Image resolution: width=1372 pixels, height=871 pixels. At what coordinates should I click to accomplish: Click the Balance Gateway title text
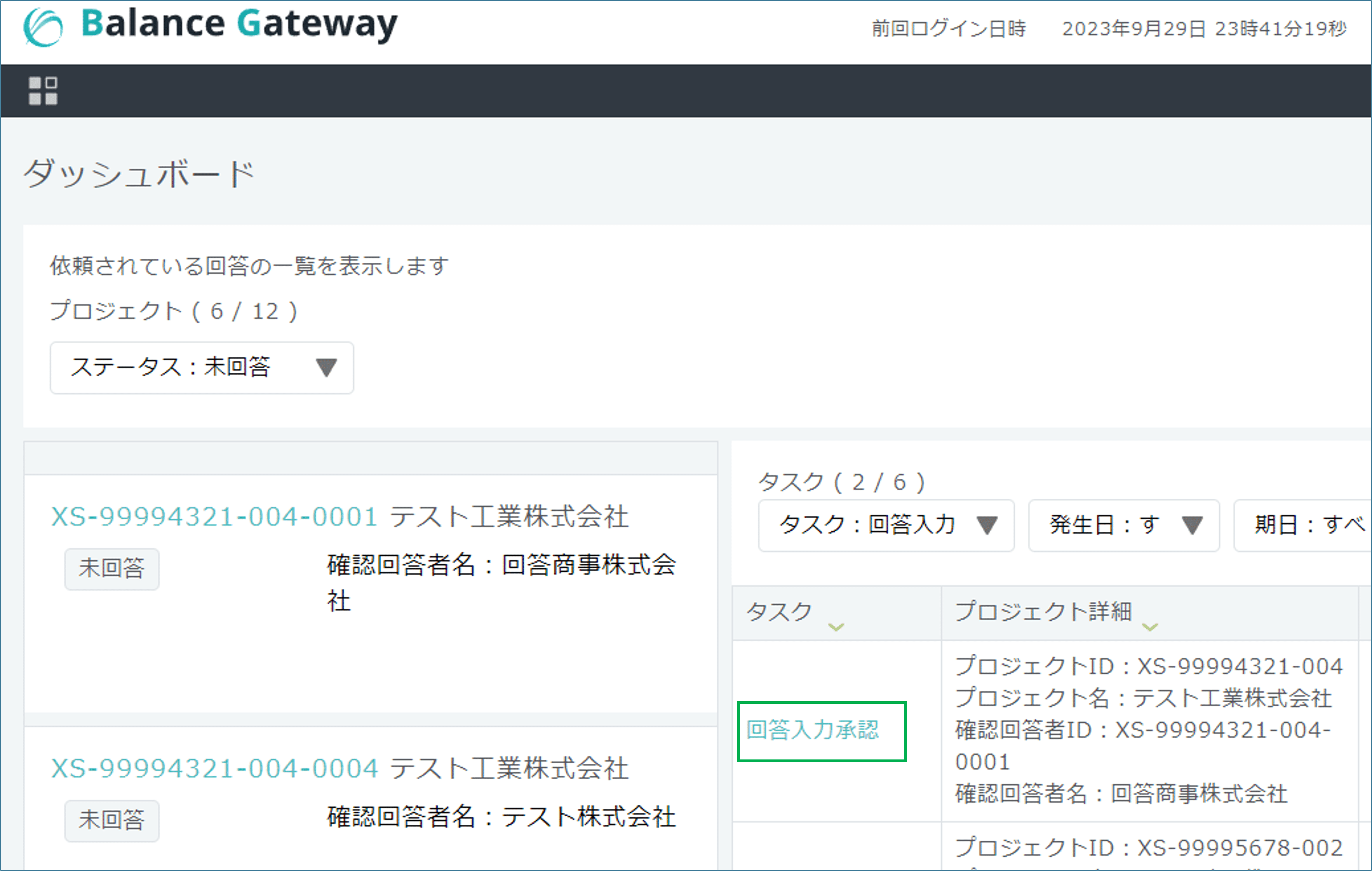(x=239, y=24)
